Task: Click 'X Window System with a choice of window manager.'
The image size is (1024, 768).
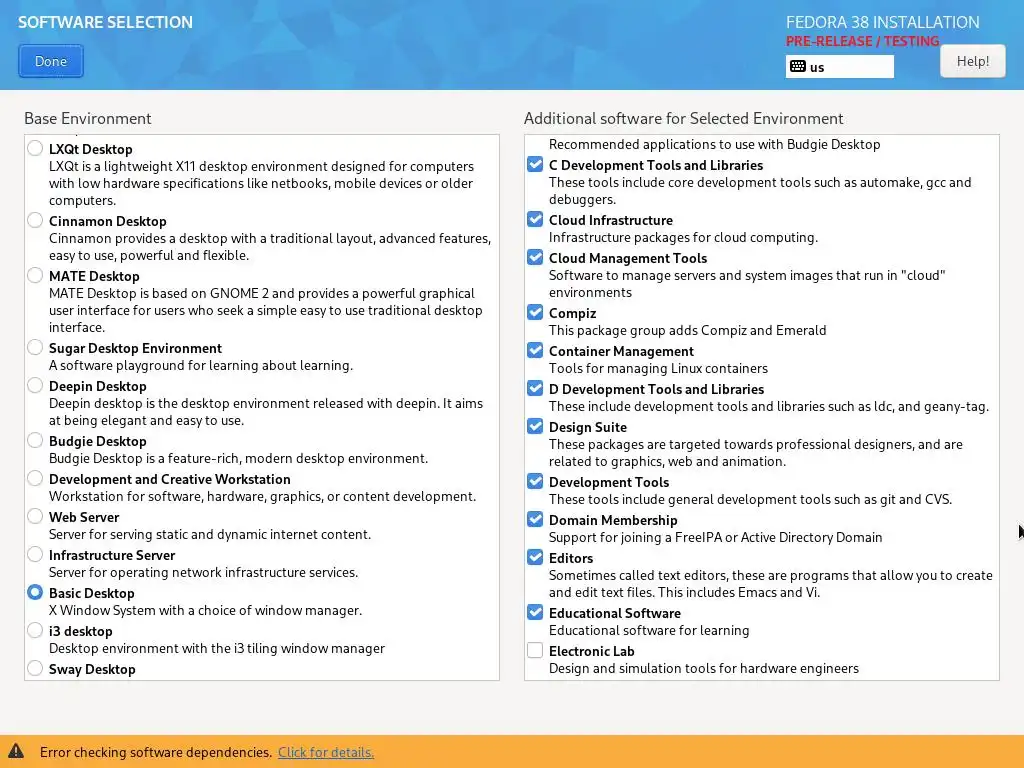Action: click(x=205, y=610)
